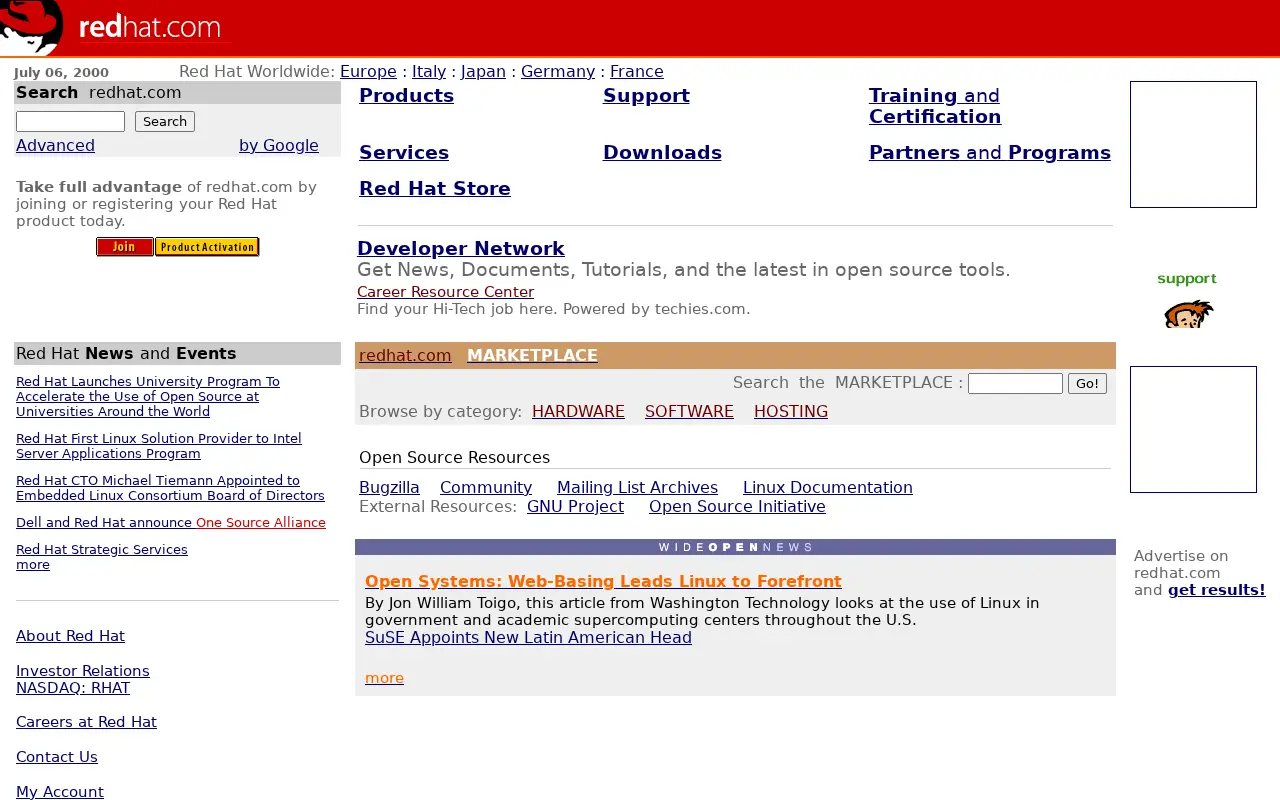The height and width of the screenshot is (800, 1280).
Task: Open Partners and Programs
Action: point(990,152)
